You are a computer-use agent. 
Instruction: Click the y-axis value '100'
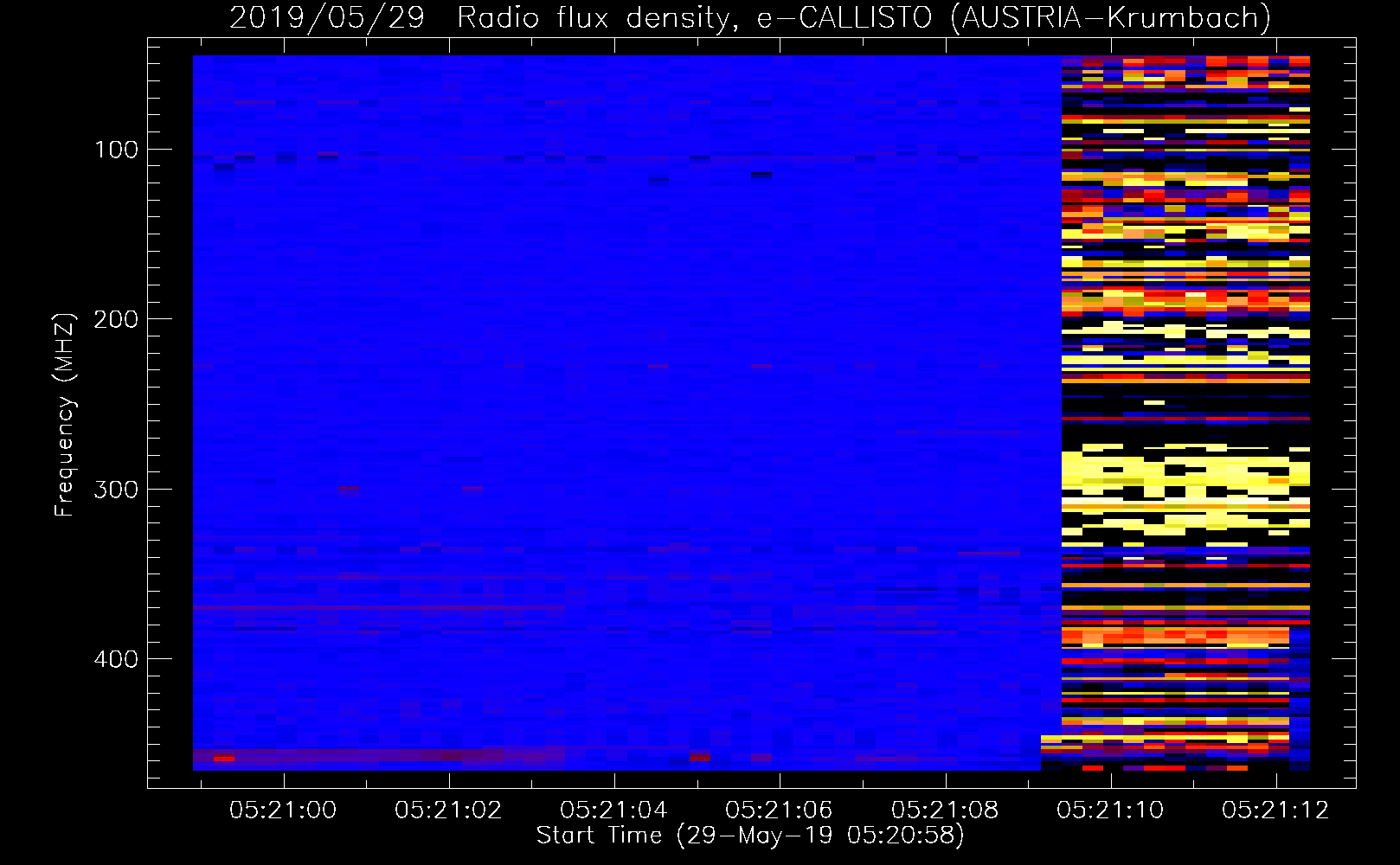pyautogui.click(x=116, y=150)
